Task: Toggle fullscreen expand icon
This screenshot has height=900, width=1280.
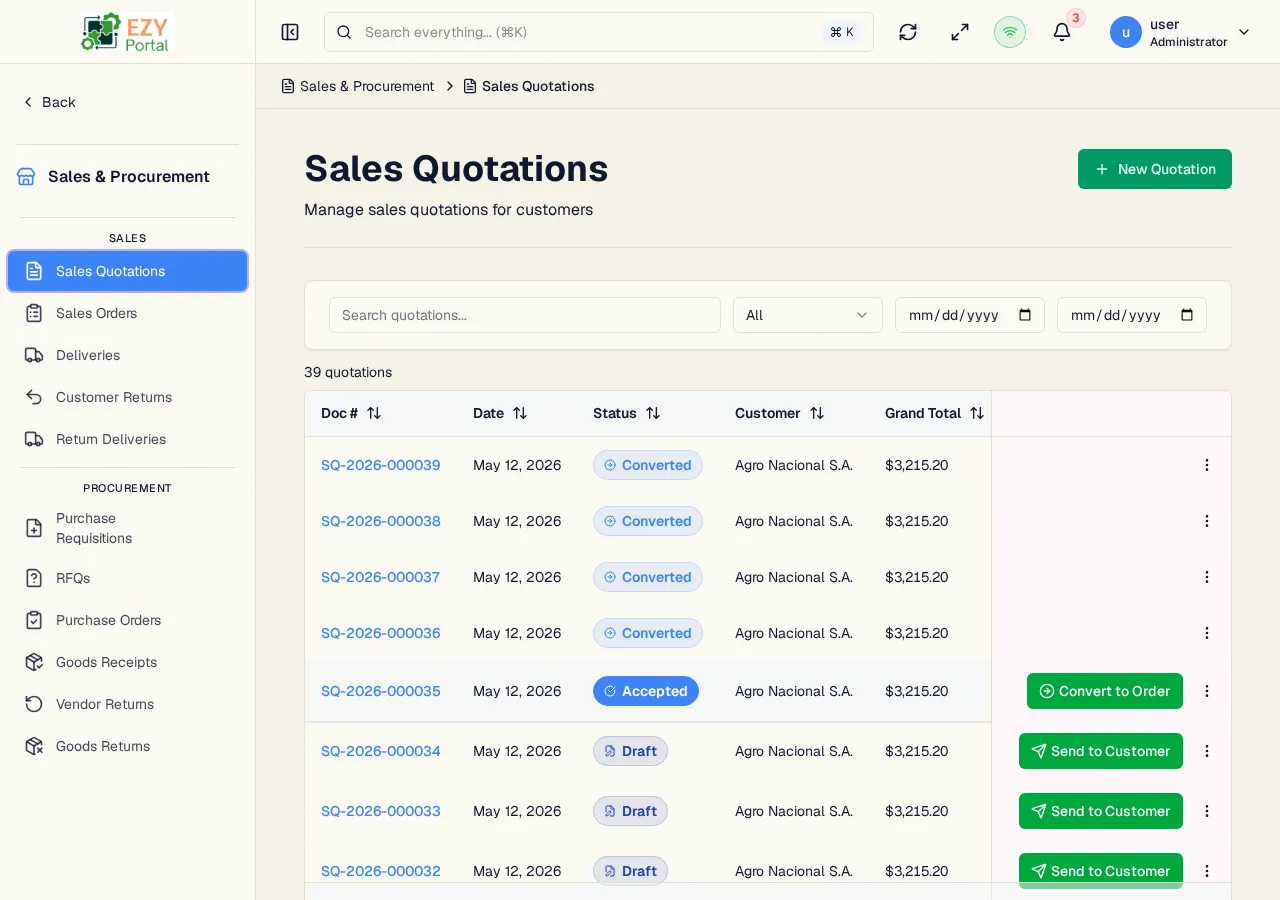Action: [960, 32]
